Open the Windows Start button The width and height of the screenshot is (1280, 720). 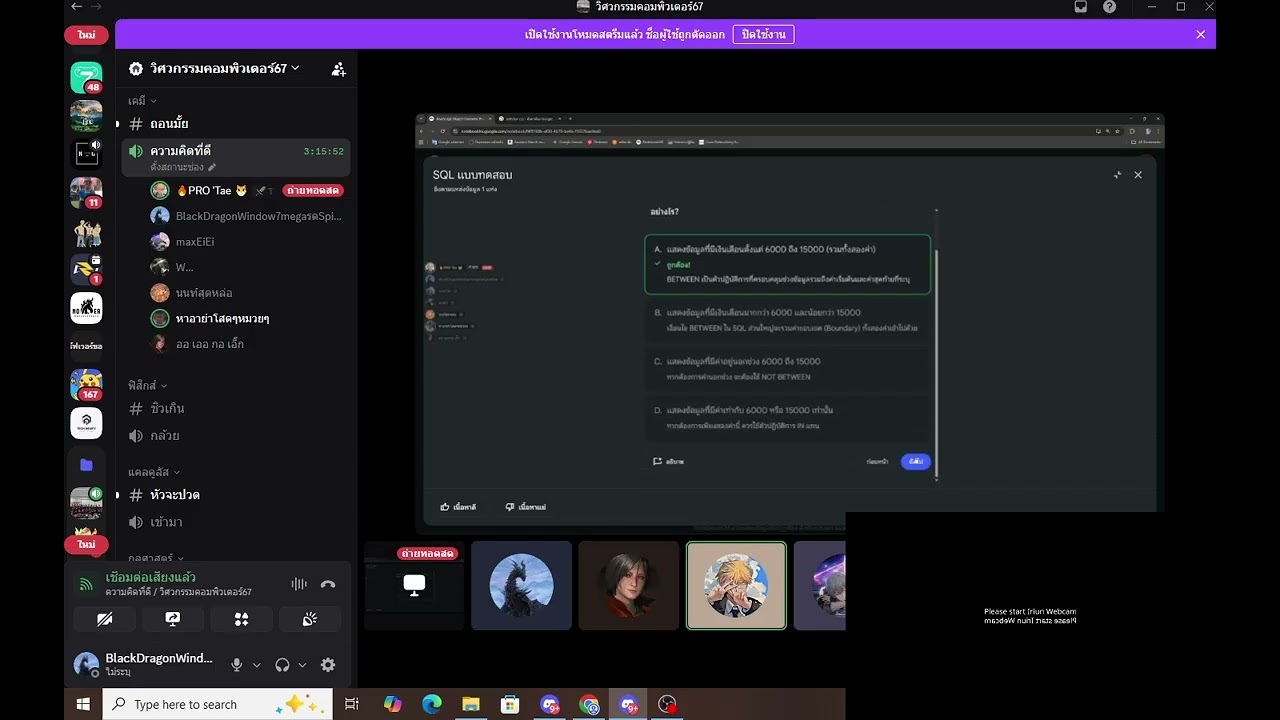83,704
